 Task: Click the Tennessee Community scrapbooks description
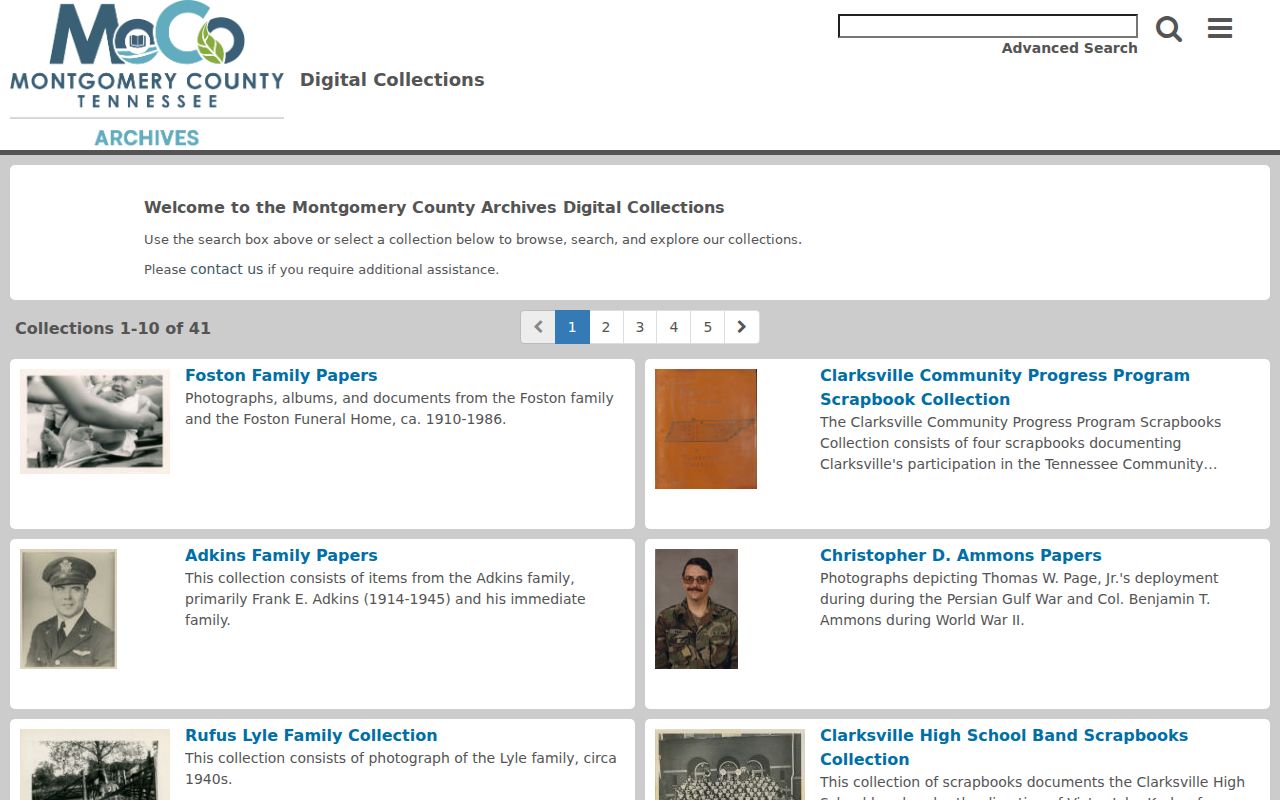1020,443
